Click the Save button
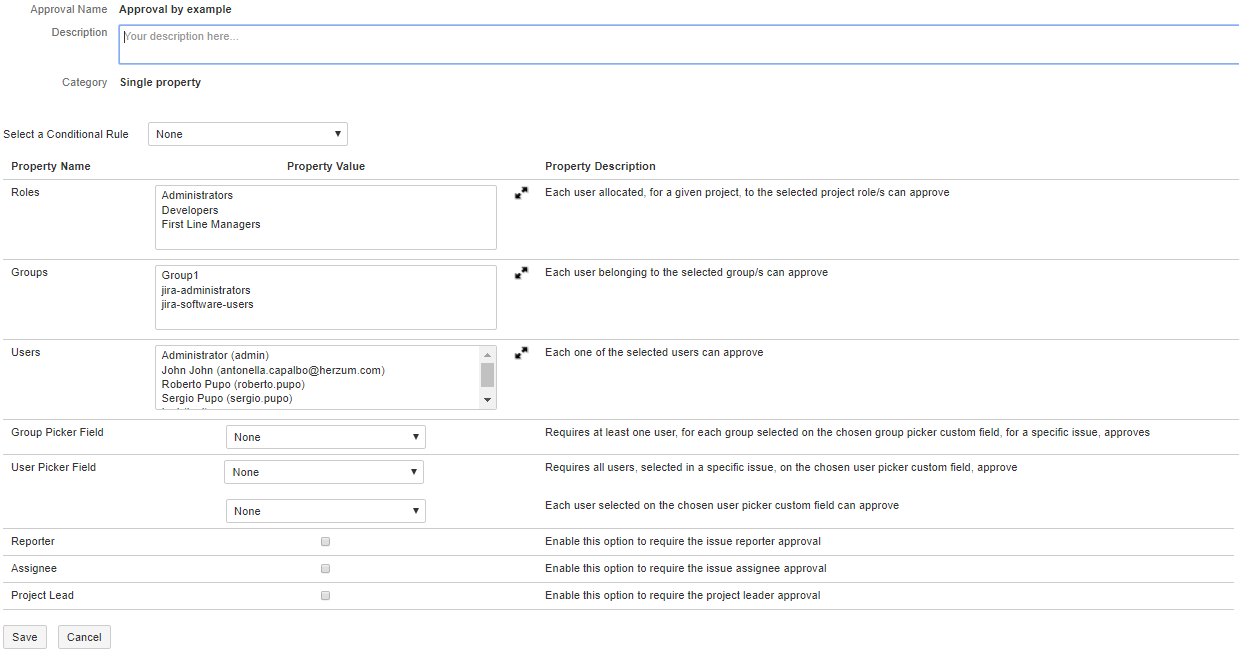 (25, 637)
